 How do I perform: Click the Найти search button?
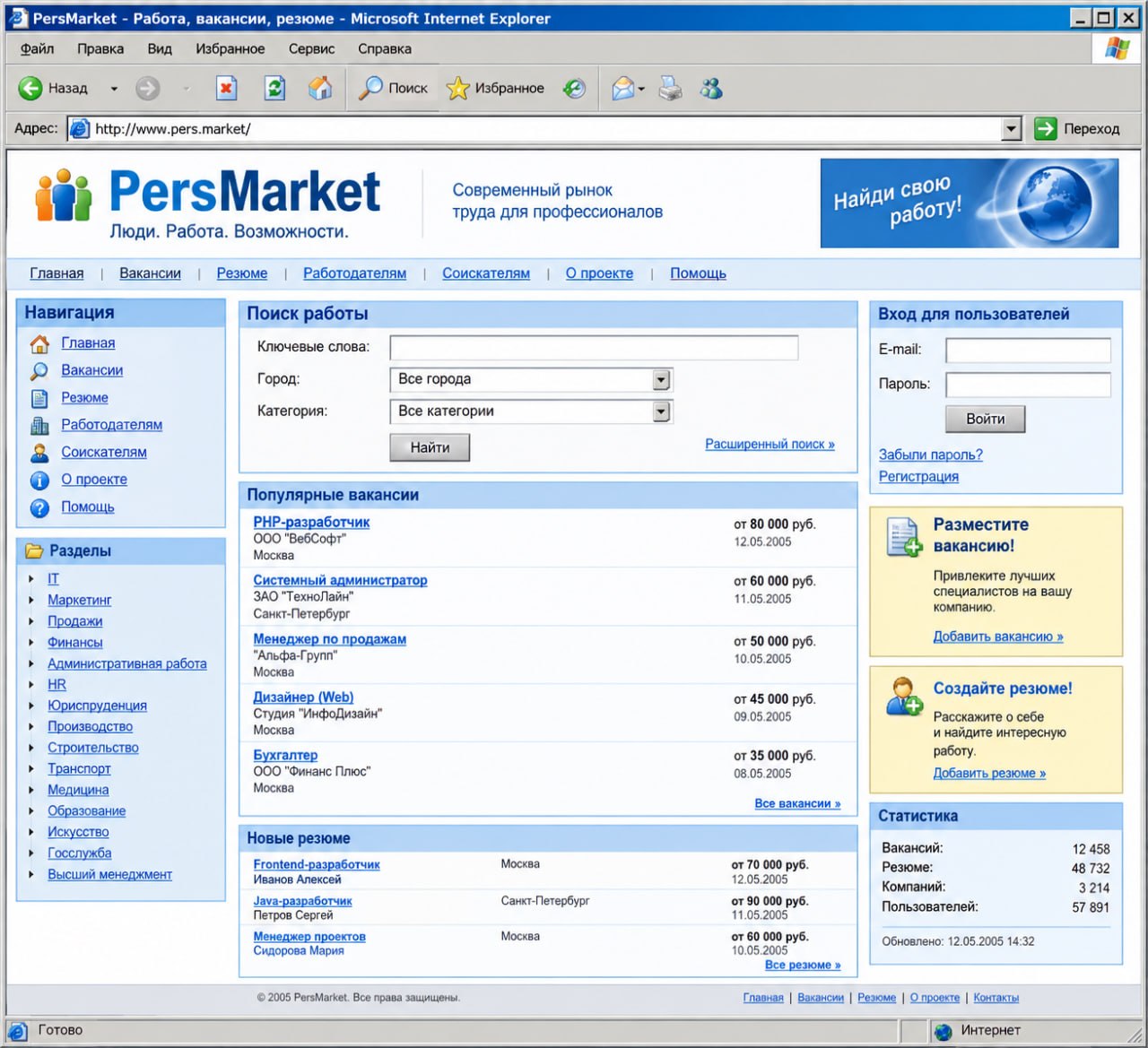click(430, 447)
